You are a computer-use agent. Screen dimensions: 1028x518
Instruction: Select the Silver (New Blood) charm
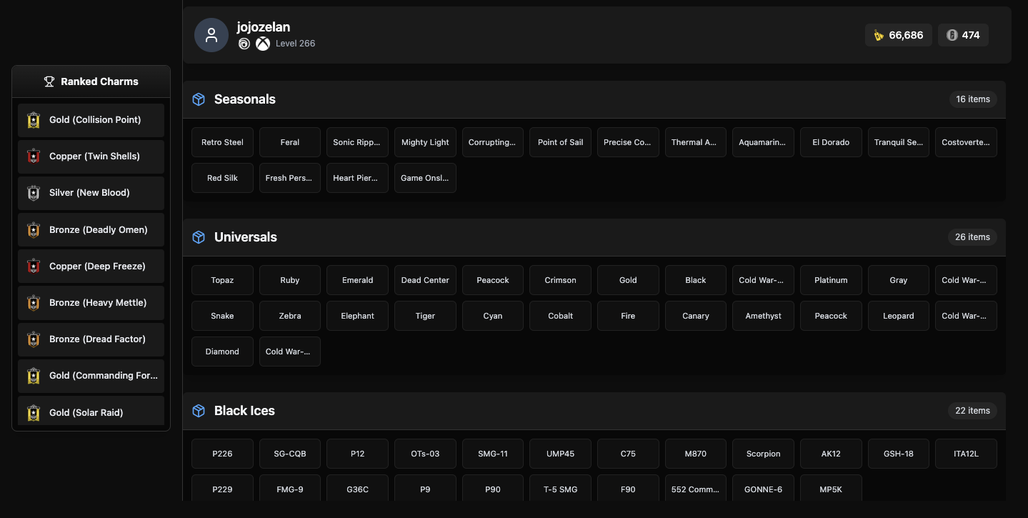(91, 193)
